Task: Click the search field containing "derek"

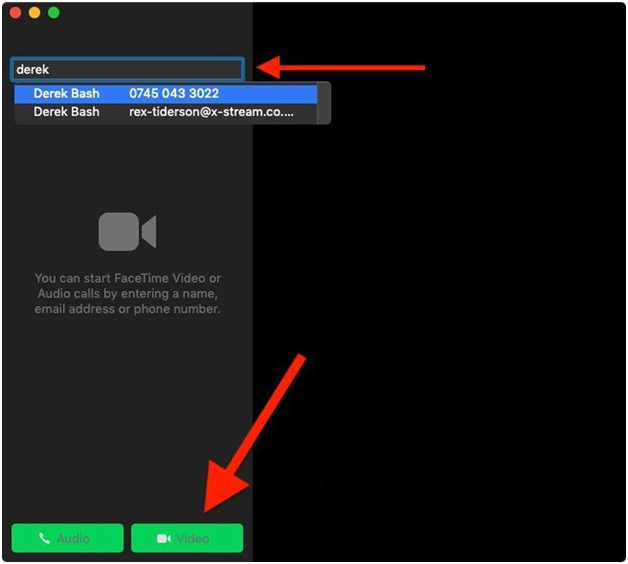Action: tap(127, 69)
